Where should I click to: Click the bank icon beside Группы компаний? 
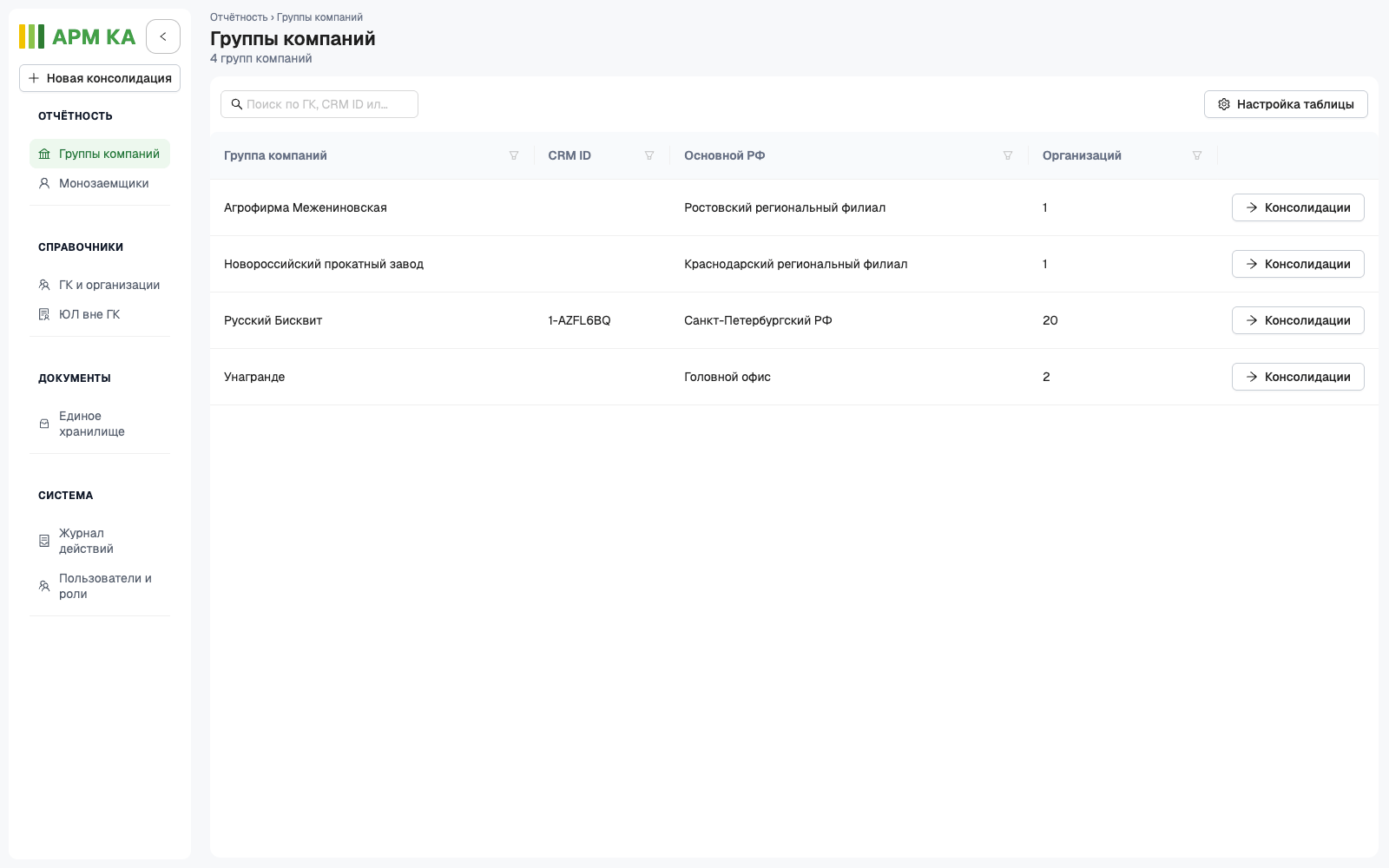(x=44, y=154)
